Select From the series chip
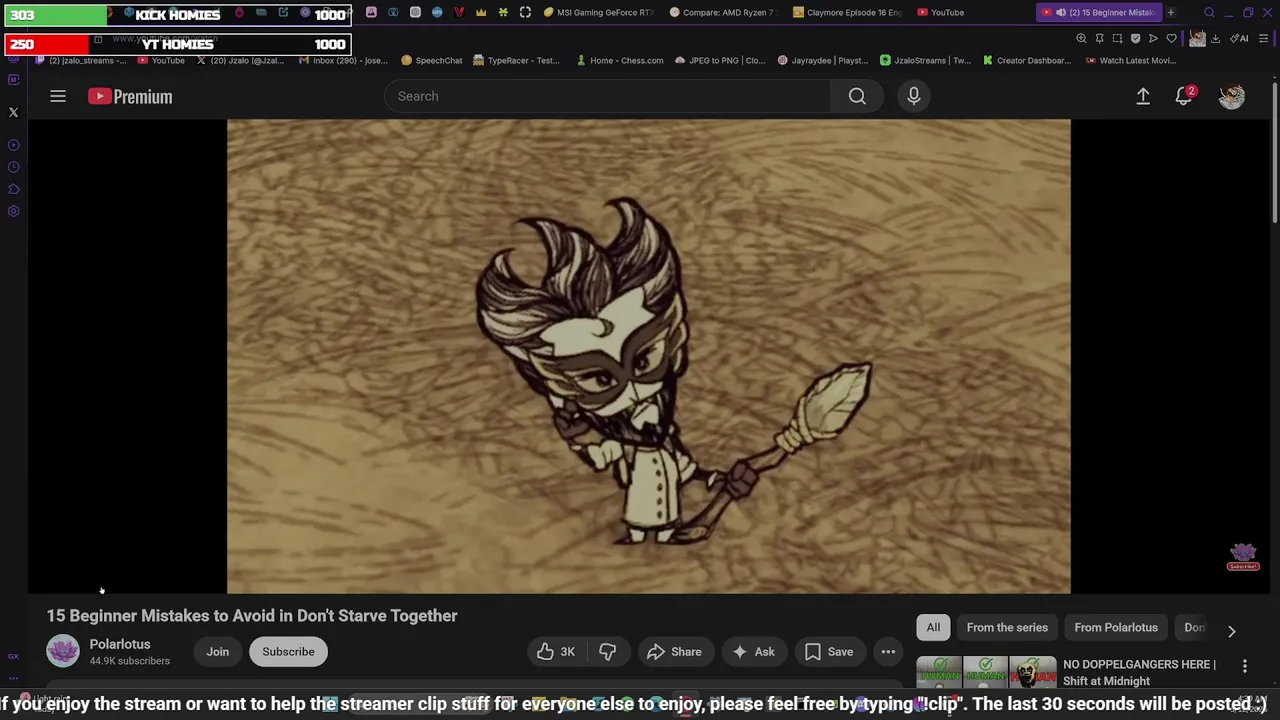Viewport: 1280px width, 720px height. coord(1007,627)
